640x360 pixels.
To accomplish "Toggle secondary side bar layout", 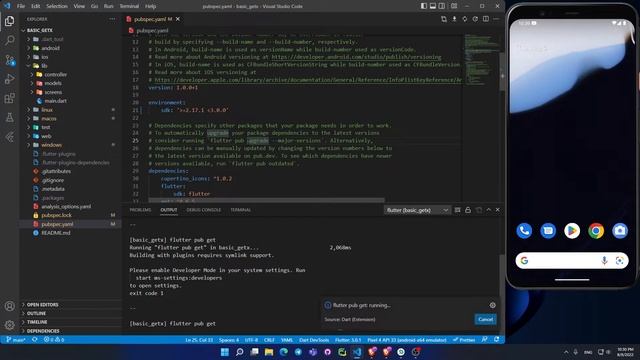I will pos(442,6).
